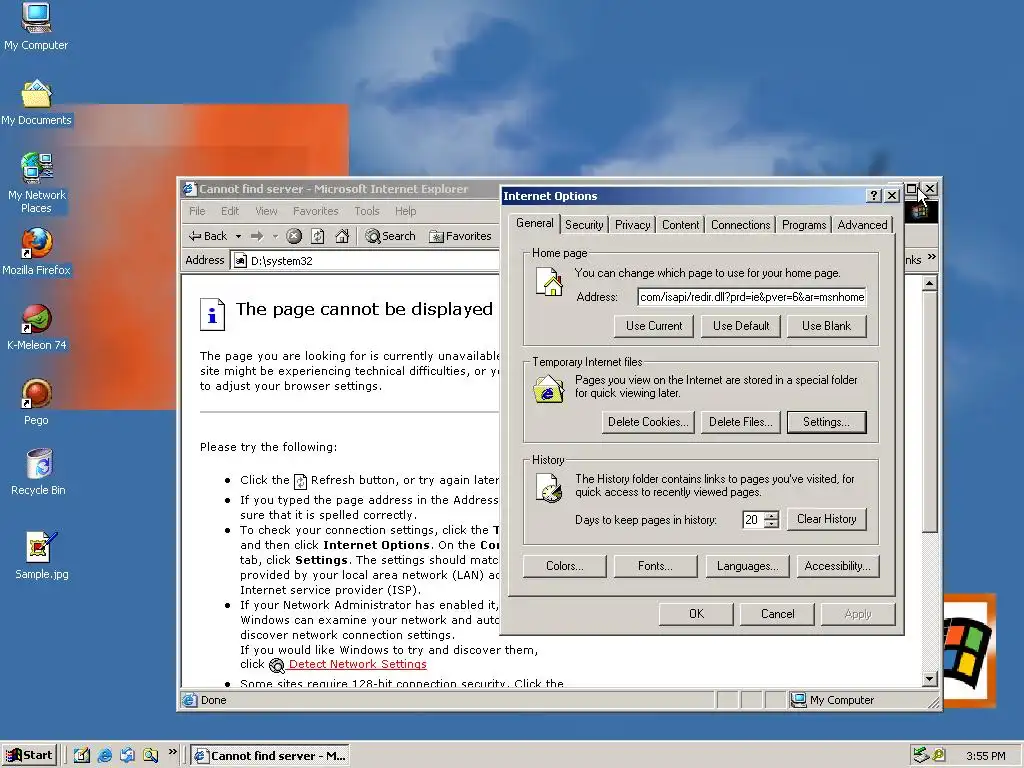Increase days to keep history

point(771,515)
